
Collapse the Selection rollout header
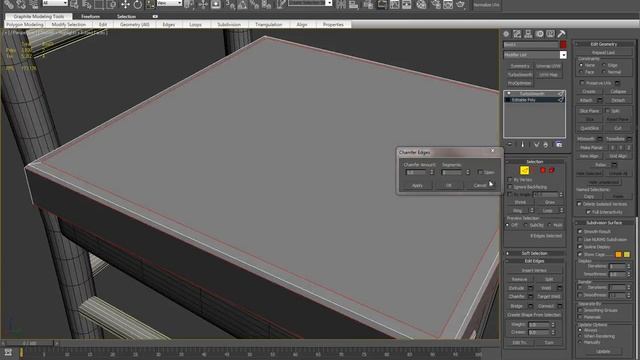click(534, 162)
